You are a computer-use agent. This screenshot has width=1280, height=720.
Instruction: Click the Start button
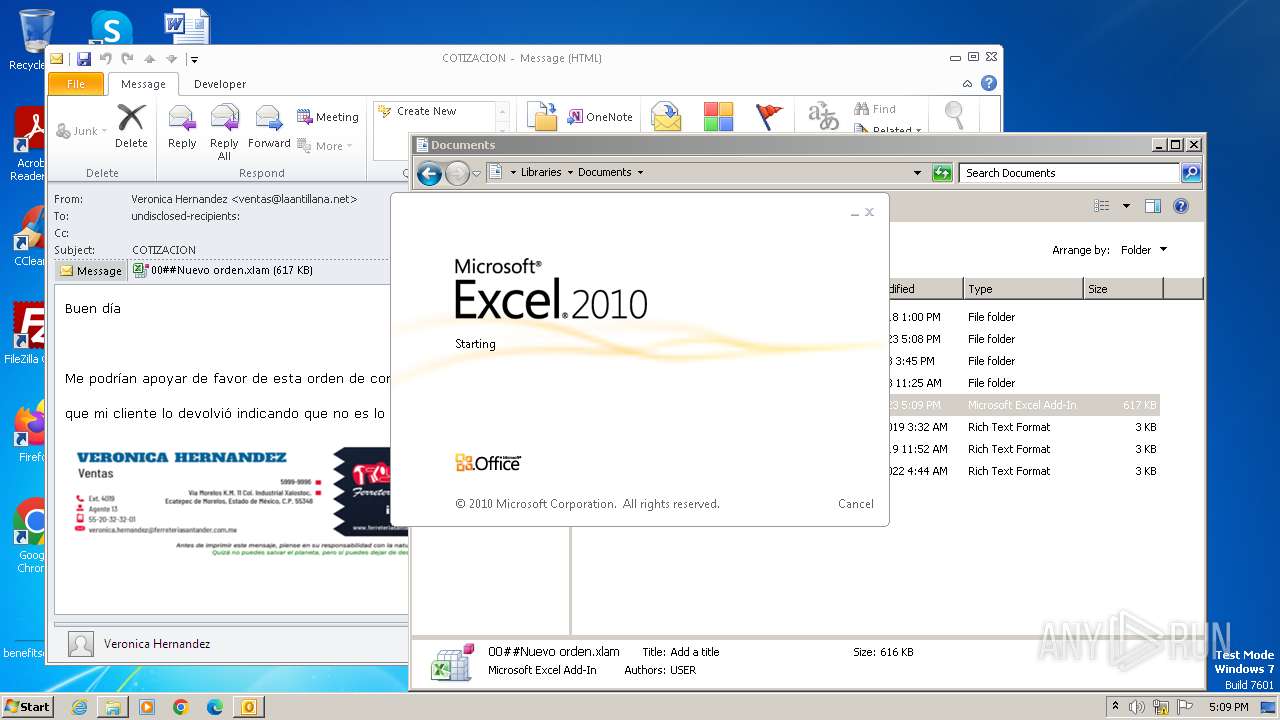[27, 707]
